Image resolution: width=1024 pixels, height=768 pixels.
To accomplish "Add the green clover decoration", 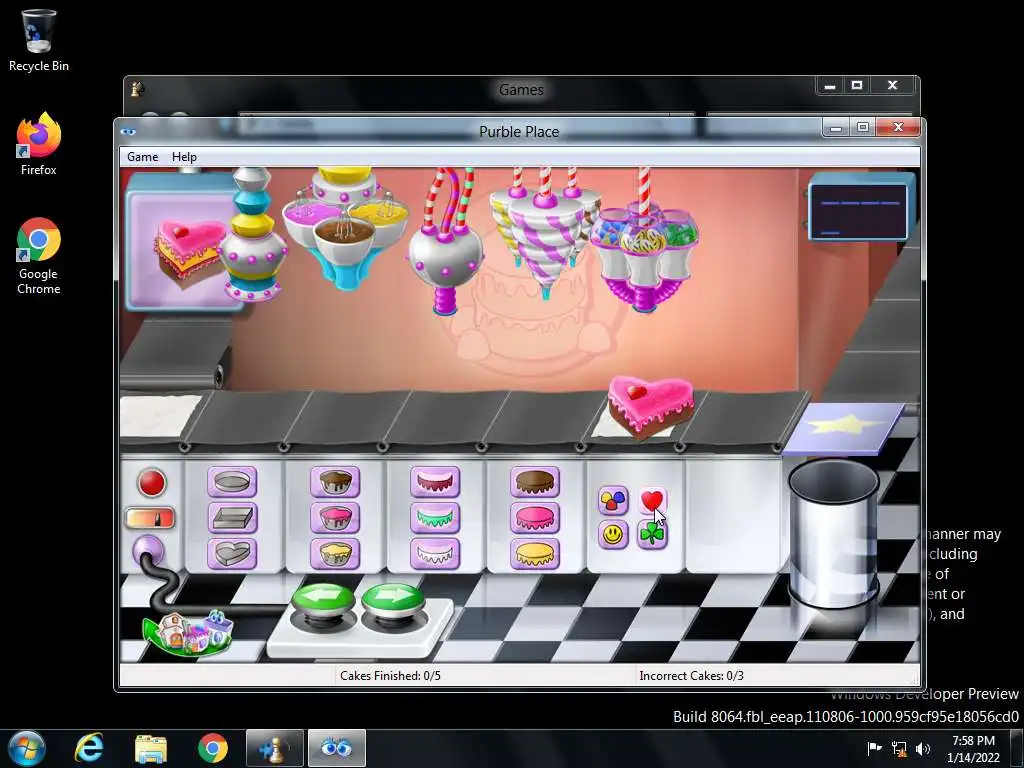I will pyautogui.click(x=652, y=535).
